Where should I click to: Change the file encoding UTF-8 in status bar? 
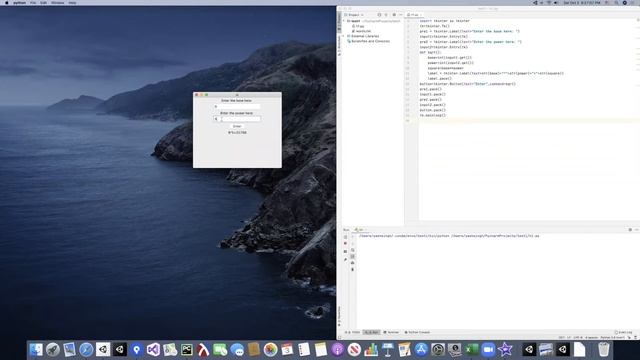coord(578,338)
